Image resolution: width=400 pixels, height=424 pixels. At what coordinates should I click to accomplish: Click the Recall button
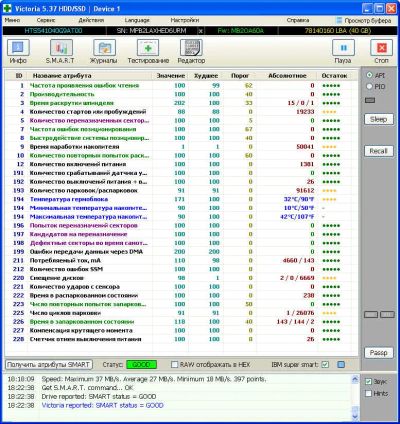(378, 151)
